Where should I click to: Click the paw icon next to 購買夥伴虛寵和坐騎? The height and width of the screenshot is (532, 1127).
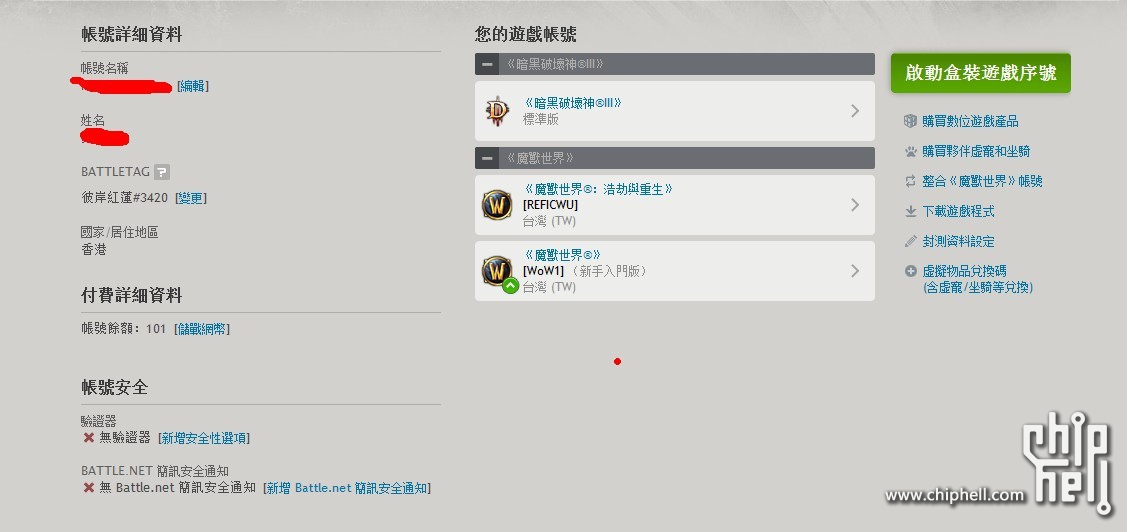(x=911, y=151)
